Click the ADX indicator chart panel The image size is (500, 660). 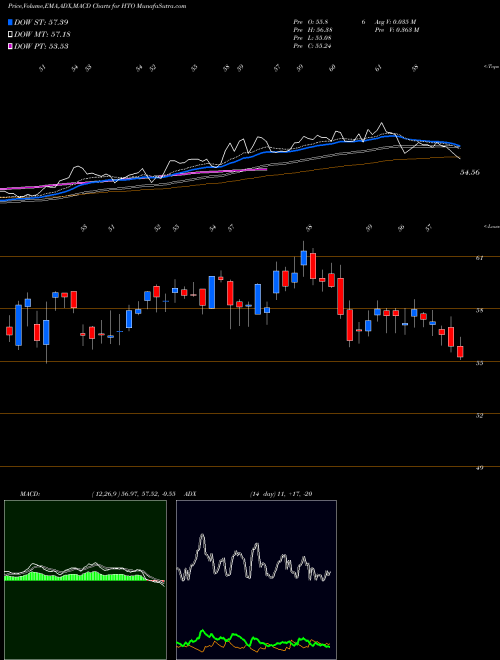pos(256,580)
